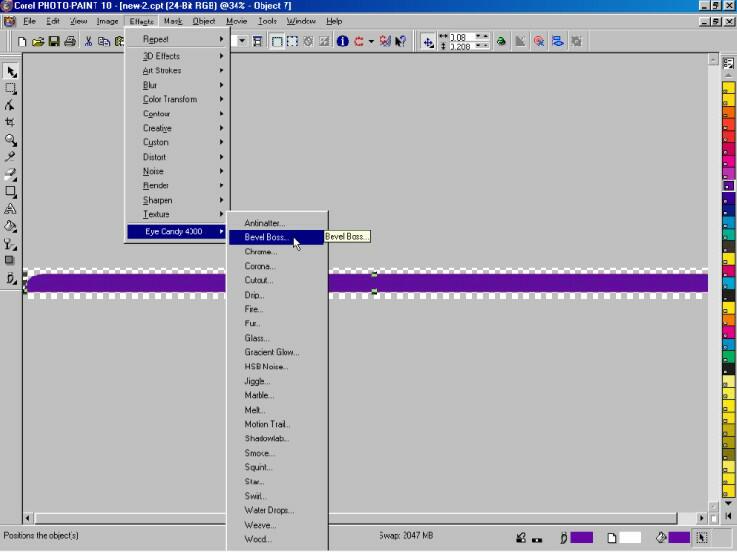Select the Crop tool in toolbox

pos(11,122)
